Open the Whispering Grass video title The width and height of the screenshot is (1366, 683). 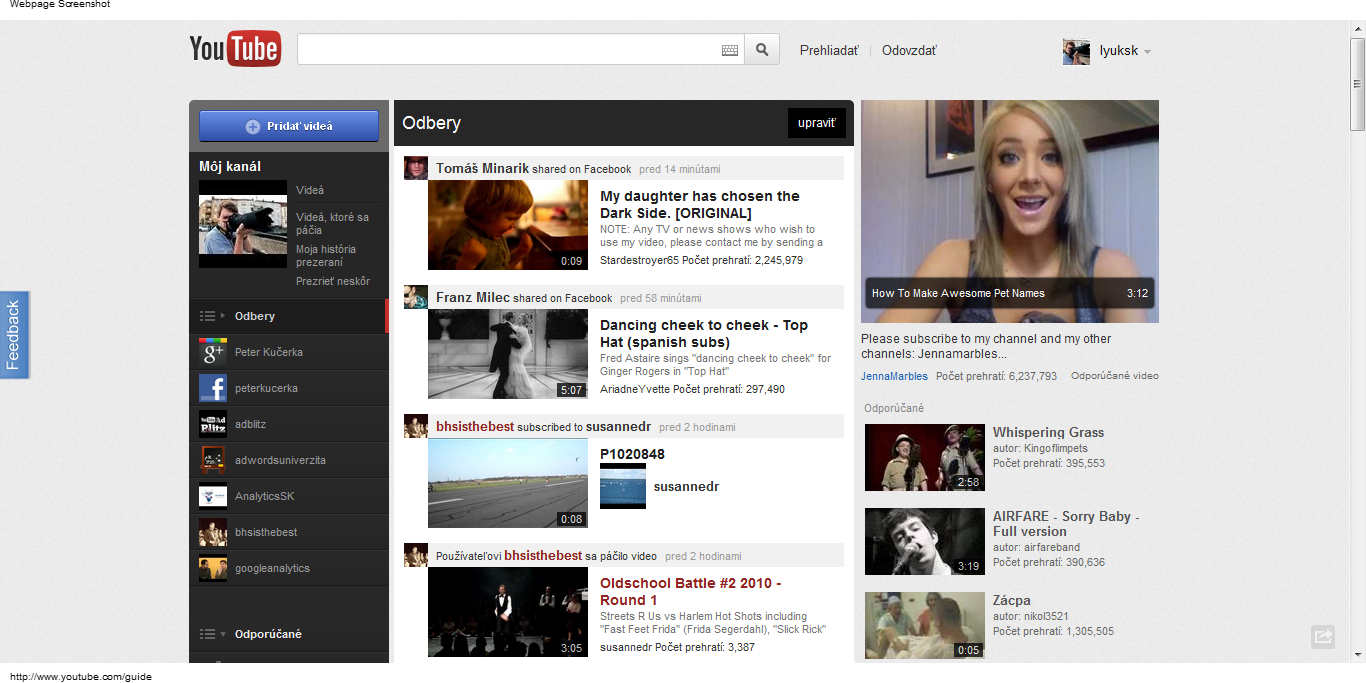click(1048, 432)
